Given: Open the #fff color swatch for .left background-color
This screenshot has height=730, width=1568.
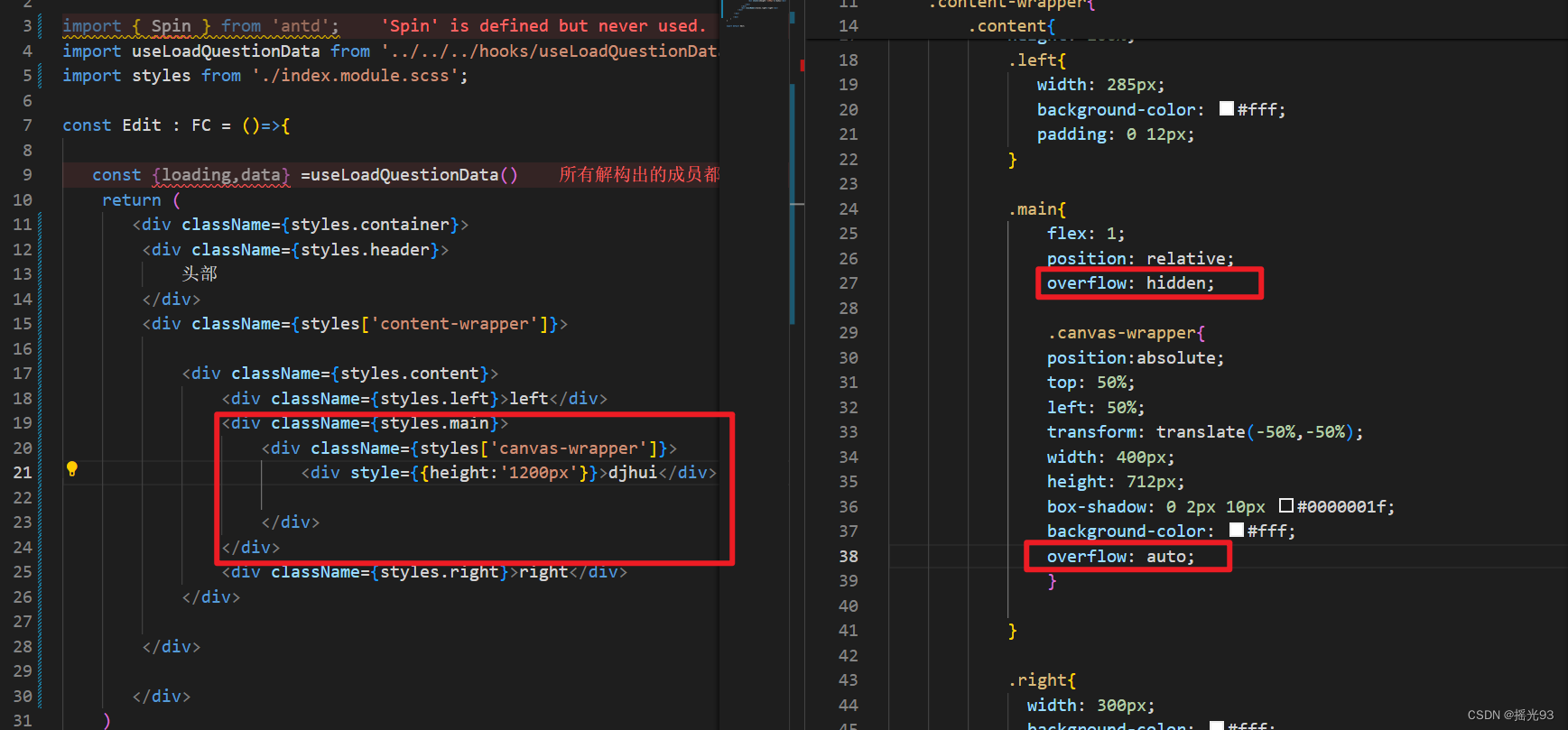Looking at the screenshot, I should (x=1227, y=108).
